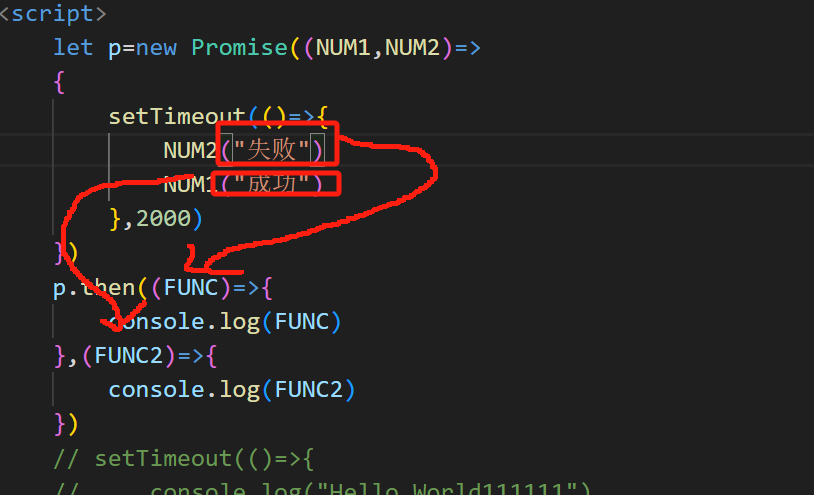This screenshot has width=814, height=495.
Task: Click NUM2 in the Promise parameter list
Action: [x=412, y=48]
